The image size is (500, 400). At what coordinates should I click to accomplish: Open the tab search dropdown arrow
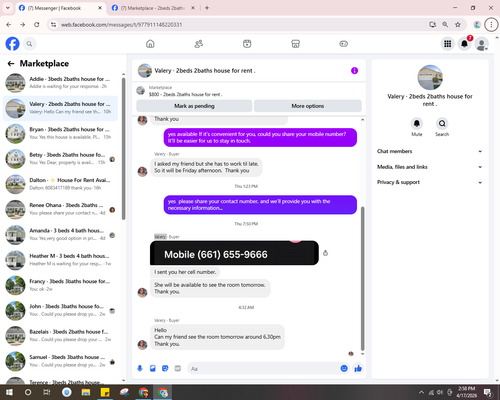coord(8,8)
